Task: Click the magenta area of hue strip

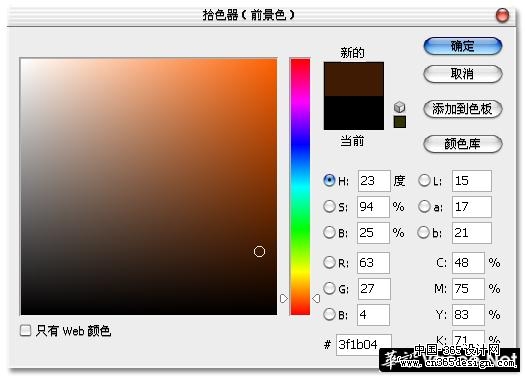Action: [300, 100]
